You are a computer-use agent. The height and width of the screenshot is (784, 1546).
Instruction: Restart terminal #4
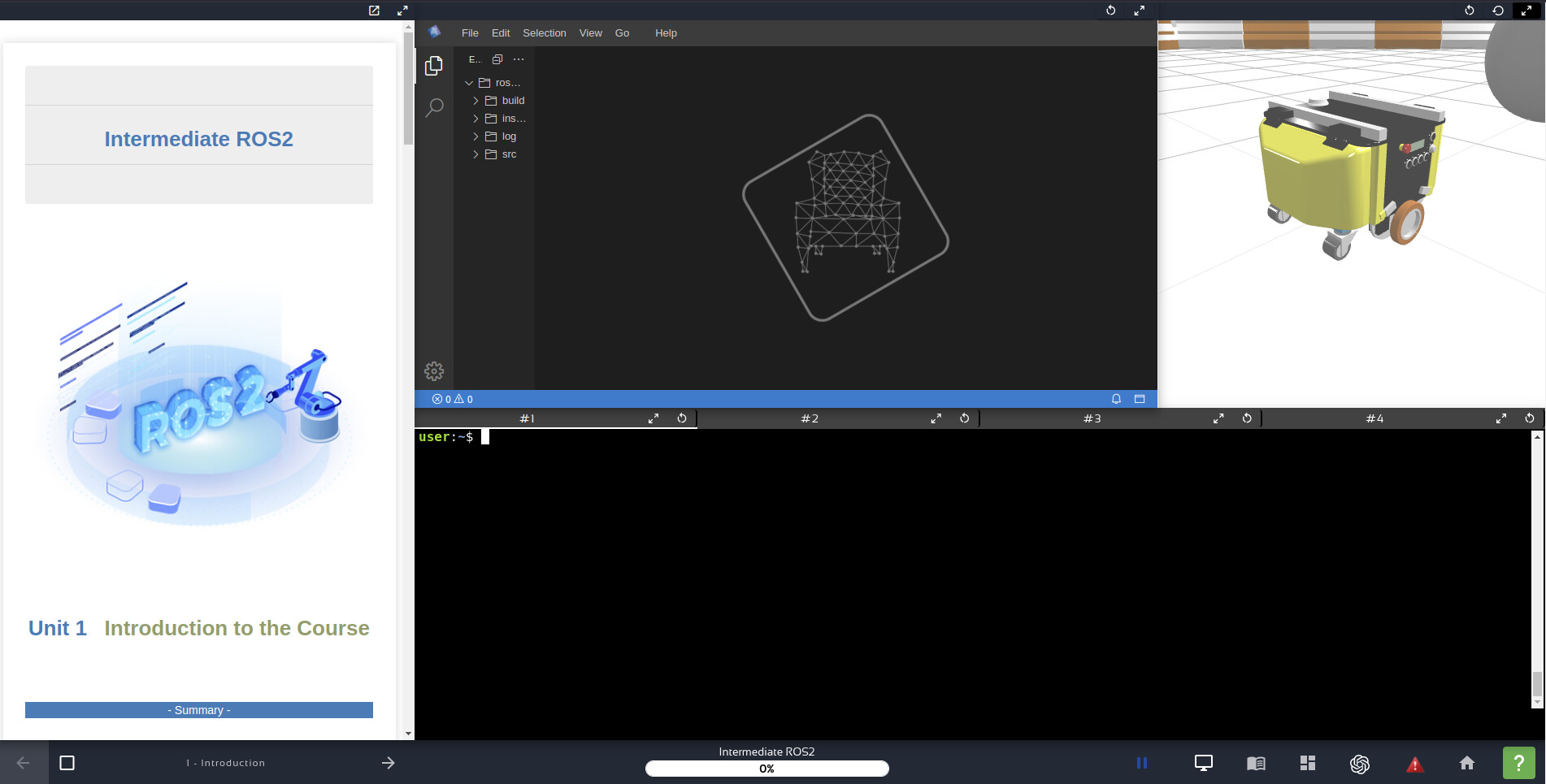(1530, 418)
